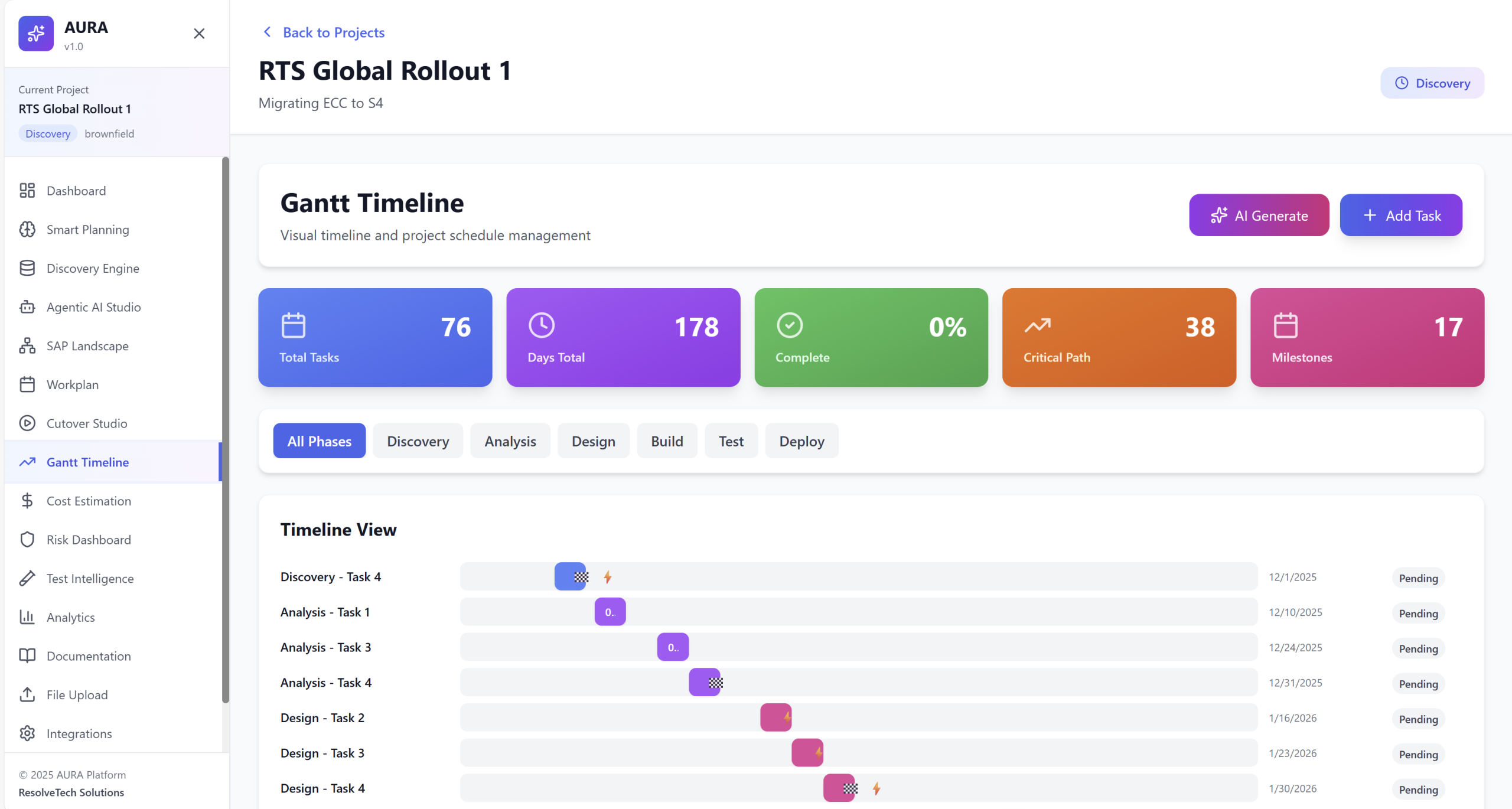Viewport: 1512px width, 809px height.
Task: Click SAP Landscape network icon
Action: (x=27, y=346)
